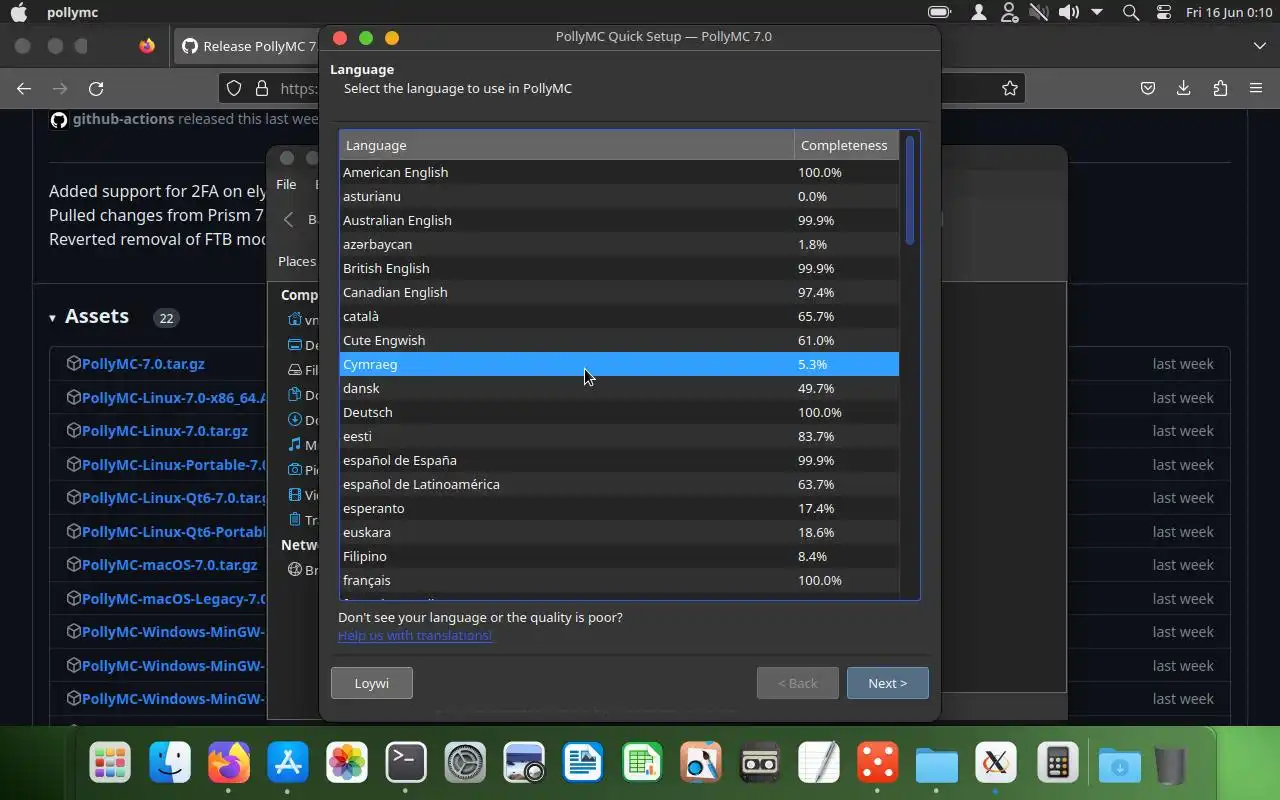Screen dimensions: 1280x800
Task: Open Photos app in the dock
Action: (347, 764)
